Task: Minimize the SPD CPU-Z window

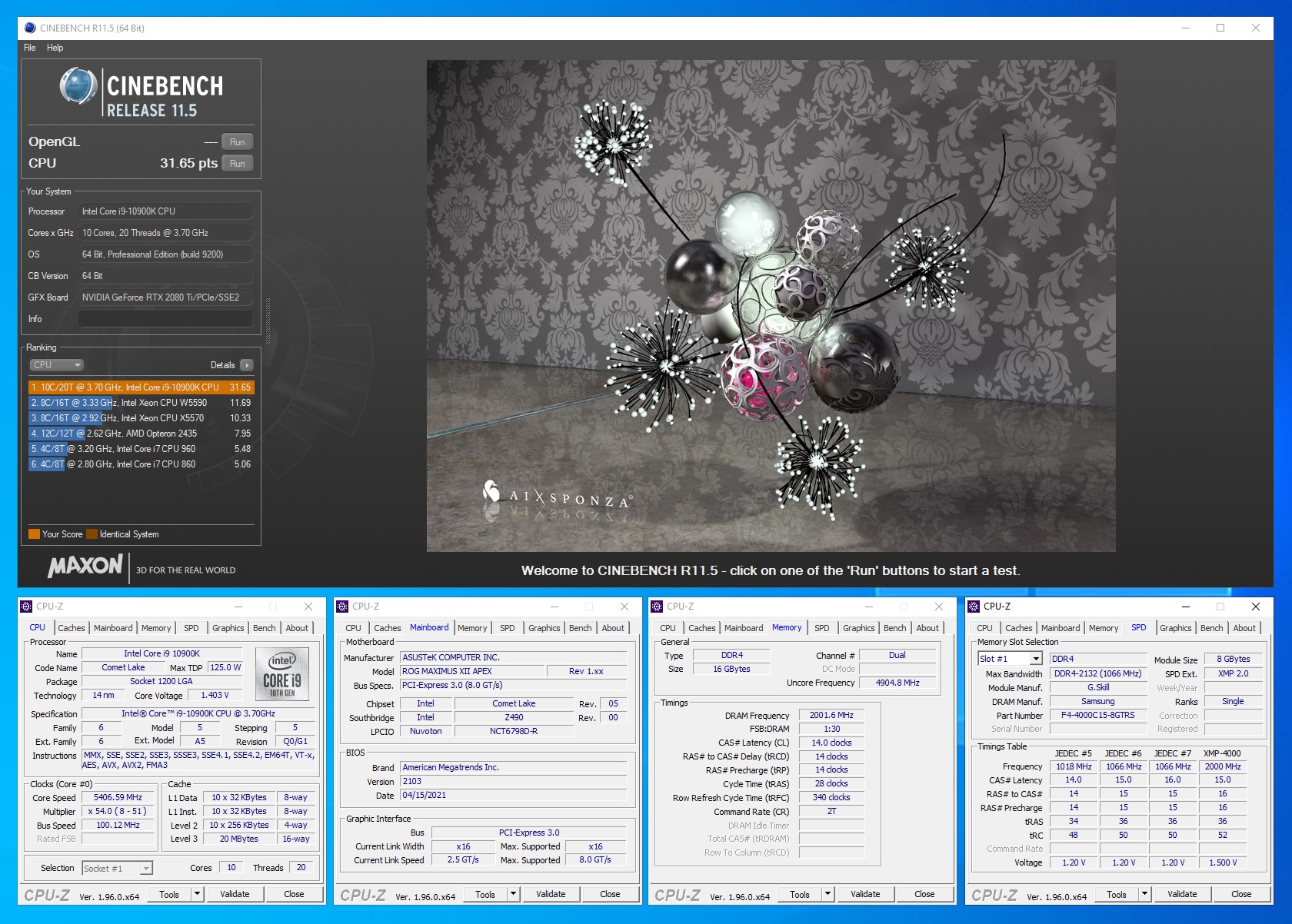Action: pyautogui.click(x=1185, y=607)
